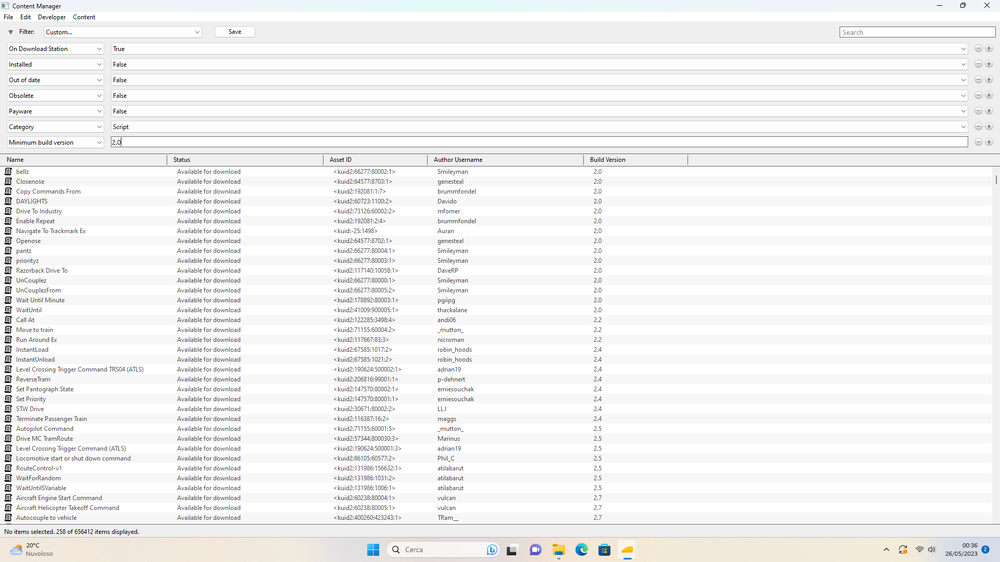Change the On Download Station value True
This screenshot has height=562, width=1000.
point(540,48)
